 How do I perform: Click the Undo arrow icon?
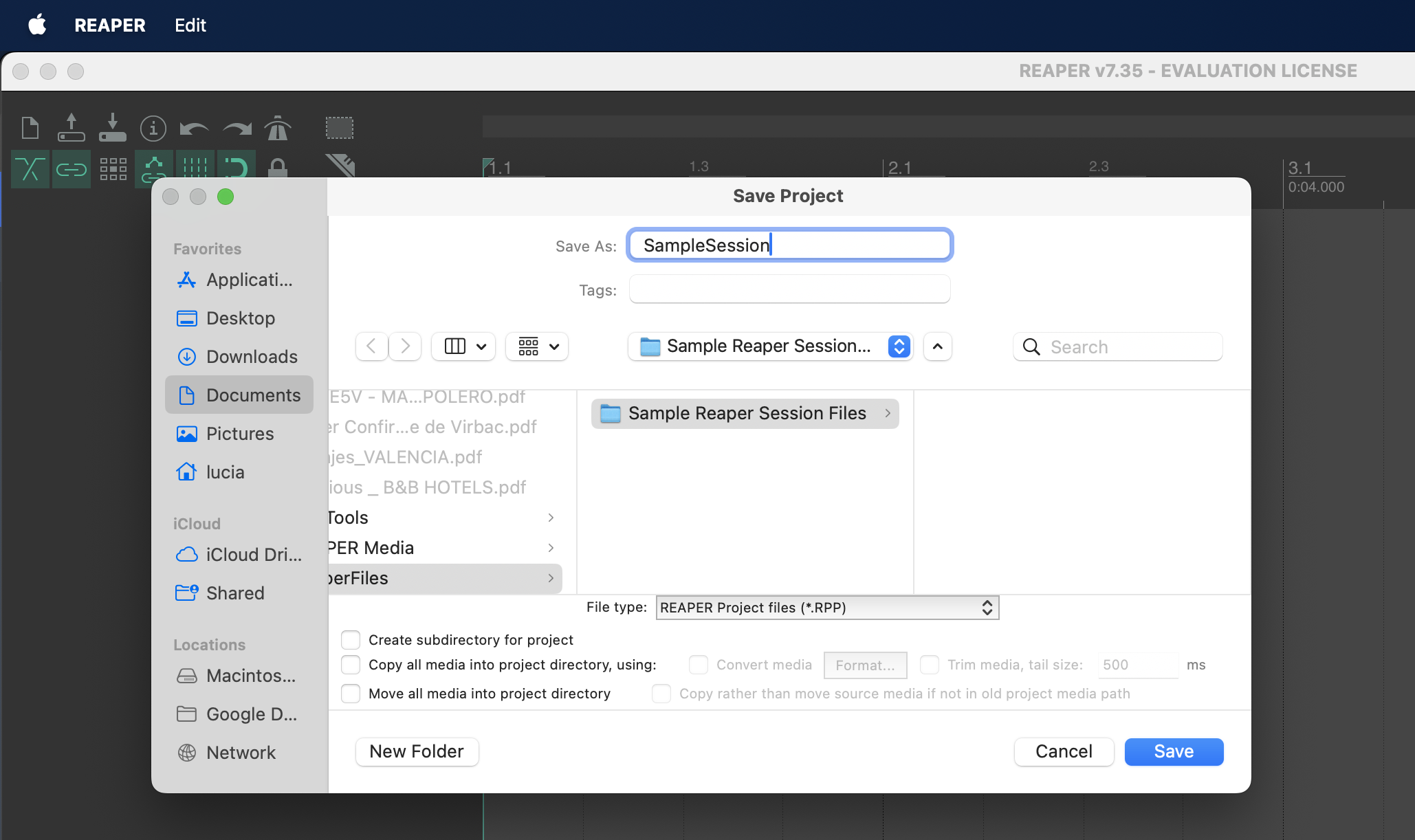194,129
